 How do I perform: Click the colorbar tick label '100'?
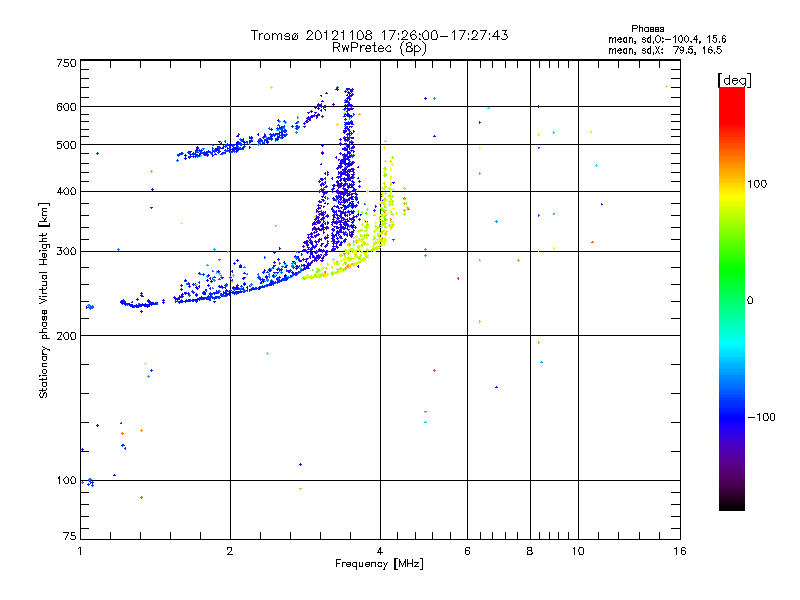point(757,184)
